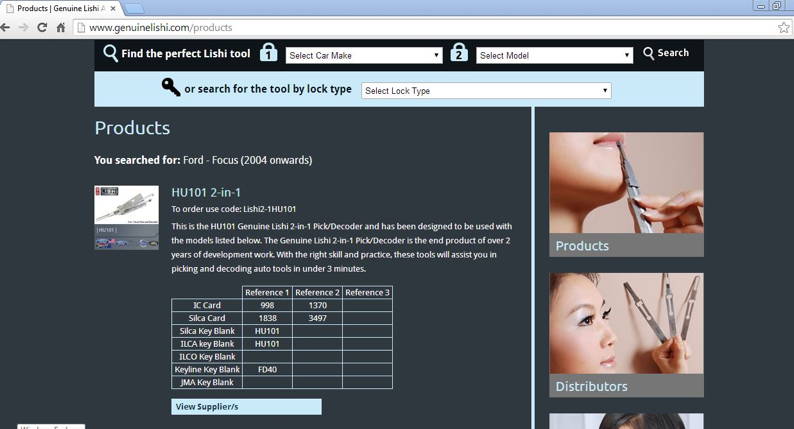
Task: Reload the page with the refresh icon
Action: 43,27
